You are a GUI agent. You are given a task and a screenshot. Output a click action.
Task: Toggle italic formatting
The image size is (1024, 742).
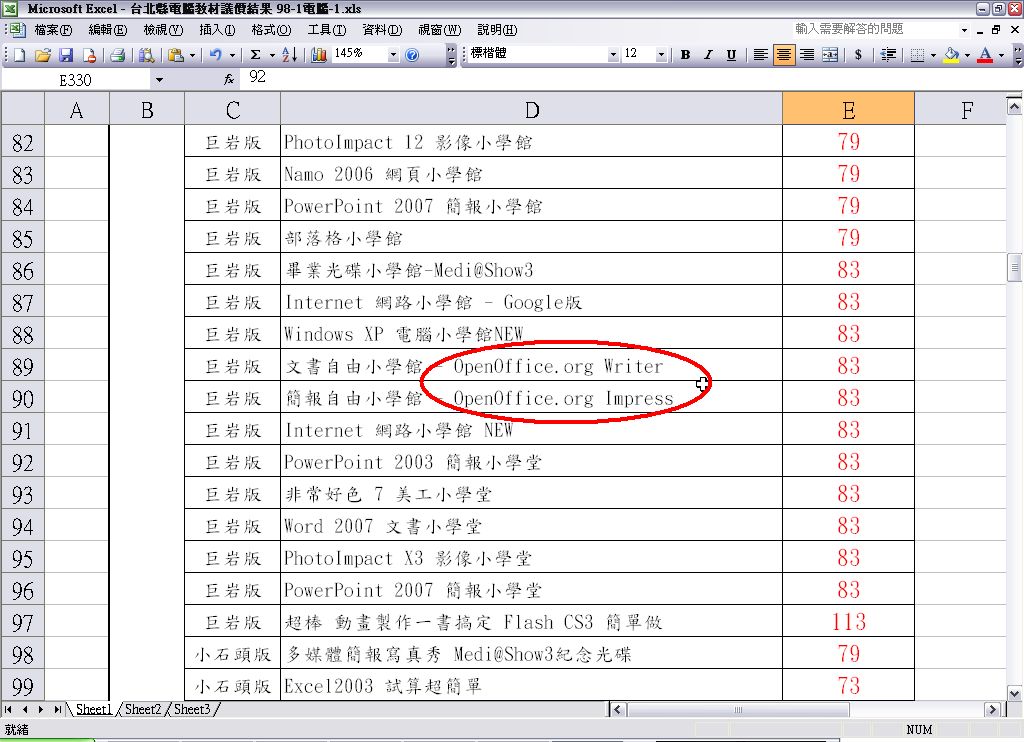coord(708,56)
